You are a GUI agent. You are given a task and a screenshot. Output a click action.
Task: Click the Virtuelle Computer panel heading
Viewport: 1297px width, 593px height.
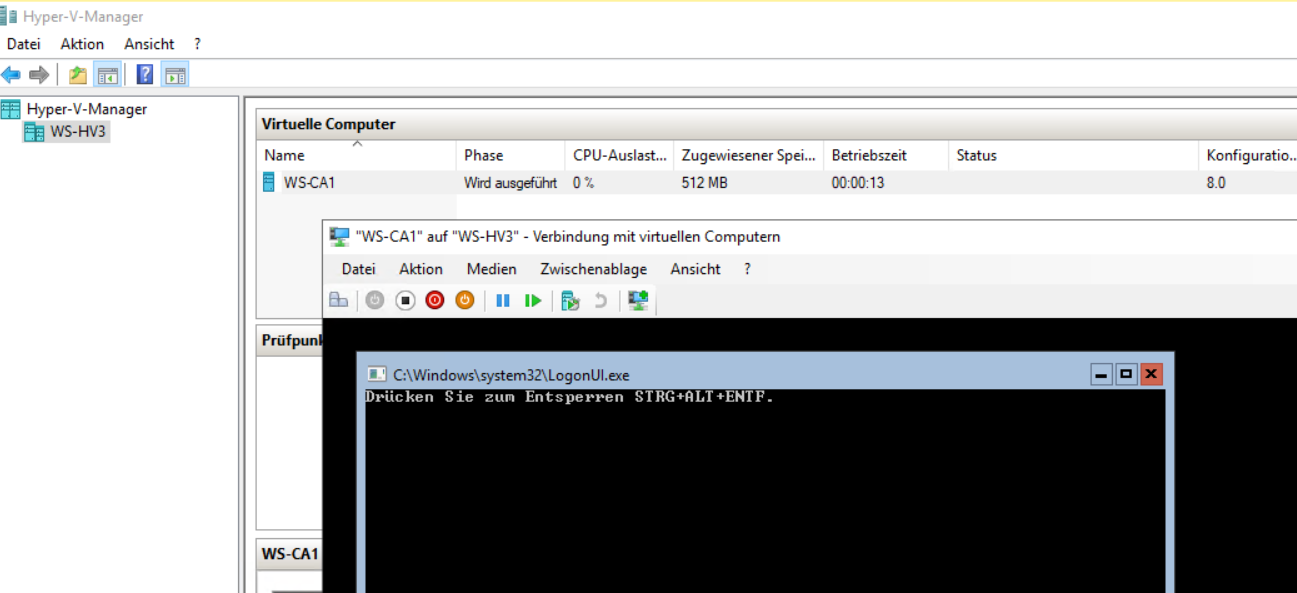point(328,124)
